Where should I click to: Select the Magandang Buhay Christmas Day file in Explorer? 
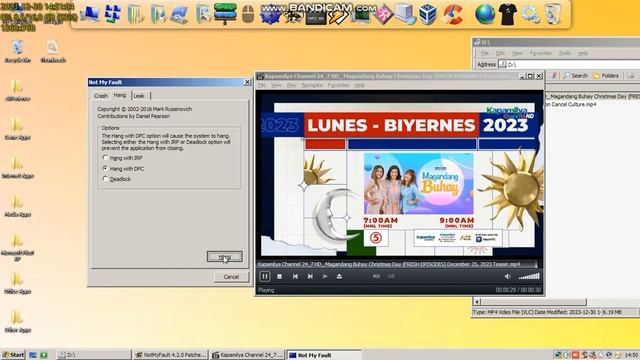pyautogui.click(x=592, y=96)
